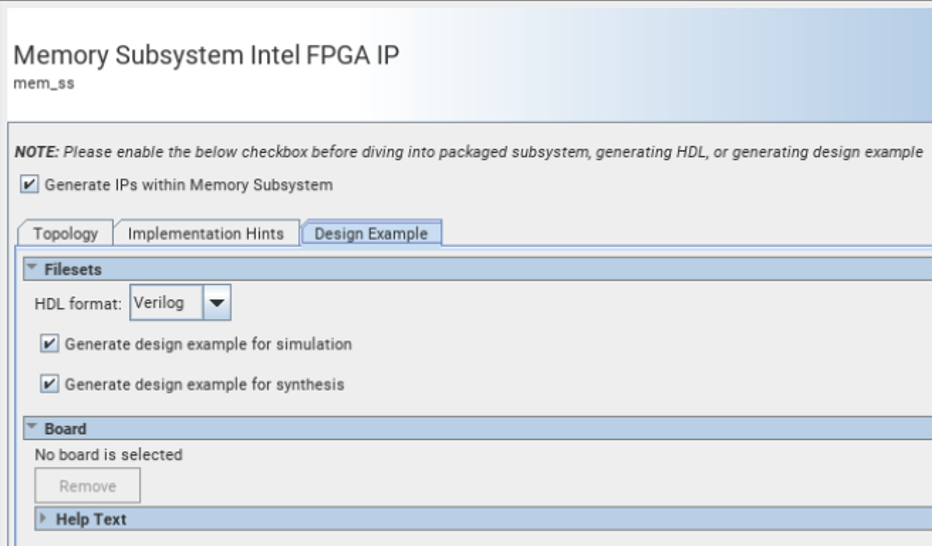The image size is (932, 546).
Task: Click the HDL format label
Action: click(x=79, y=303)
